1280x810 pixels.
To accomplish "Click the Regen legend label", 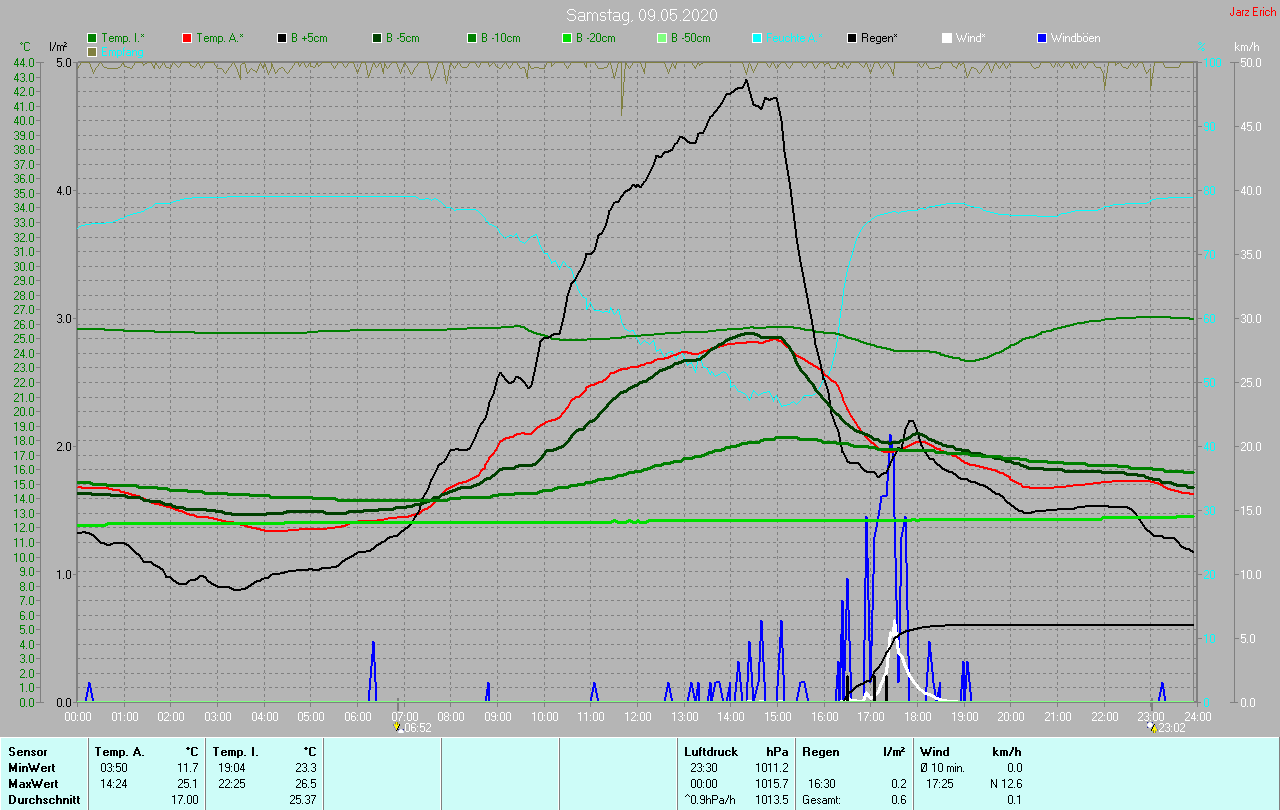I will click(x=879, y=38).
